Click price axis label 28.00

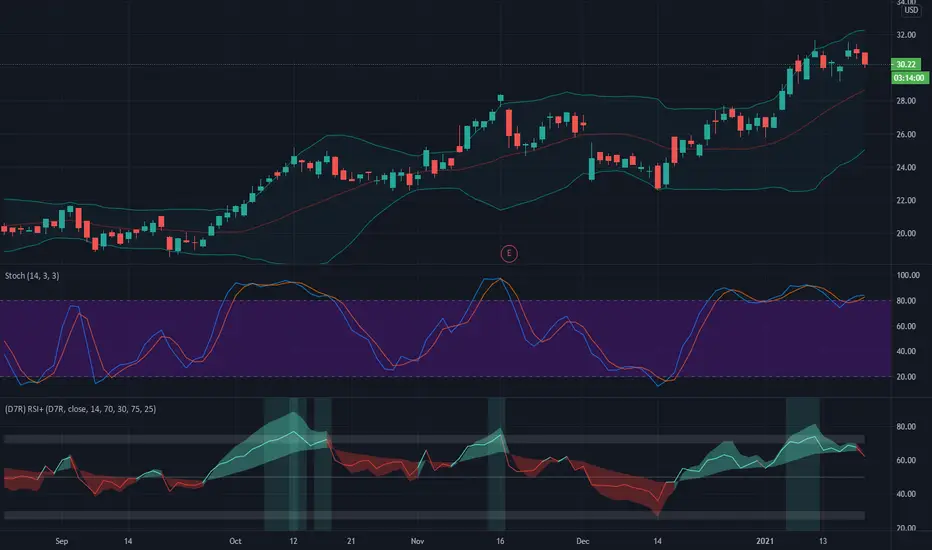pos(906,101)
